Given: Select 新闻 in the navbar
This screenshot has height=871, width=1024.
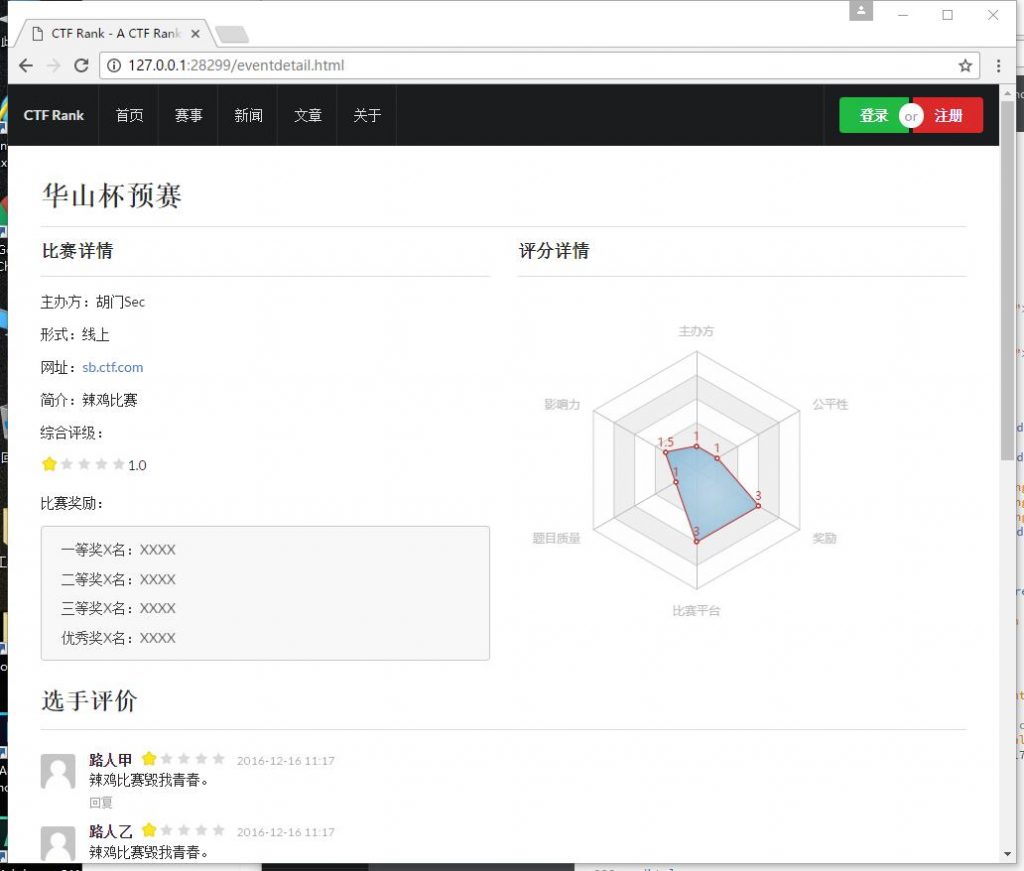Looking at the screenshot, I should 248,115.
